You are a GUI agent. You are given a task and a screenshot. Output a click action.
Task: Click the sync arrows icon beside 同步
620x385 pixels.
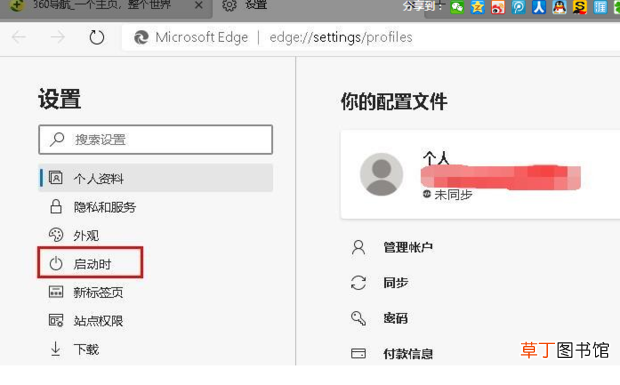tap(358, 283)
